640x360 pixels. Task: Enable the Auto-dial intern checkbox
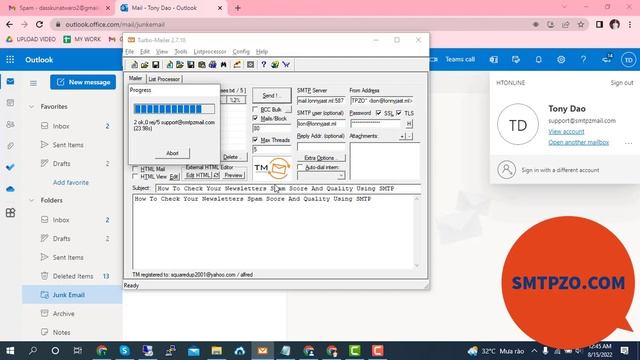click(x=300, y=167)
